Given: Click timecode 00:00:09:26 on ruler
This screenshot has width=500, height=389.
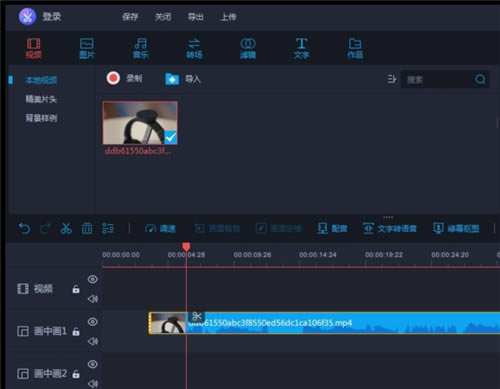Looking at the screenshot, I should (x=252, y=255).
